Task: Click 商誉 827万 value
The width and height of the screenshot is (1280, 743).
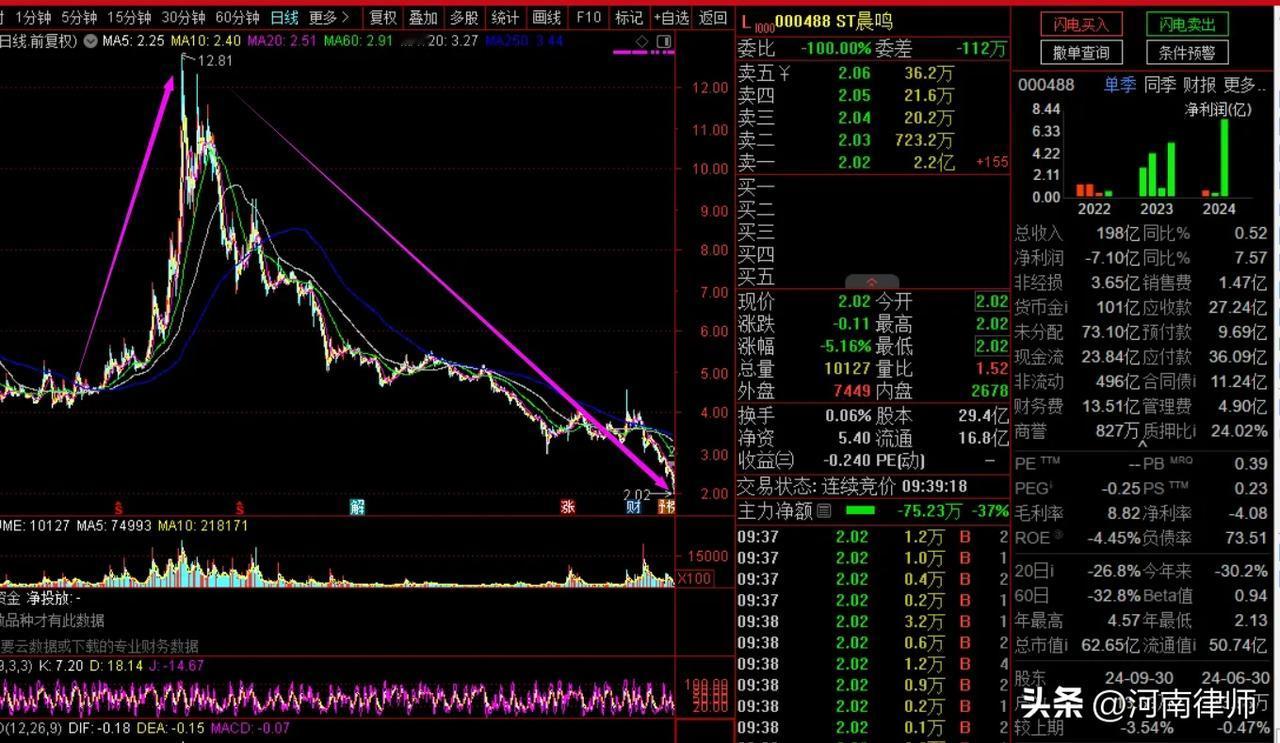Action: [x=1115, y=431]
